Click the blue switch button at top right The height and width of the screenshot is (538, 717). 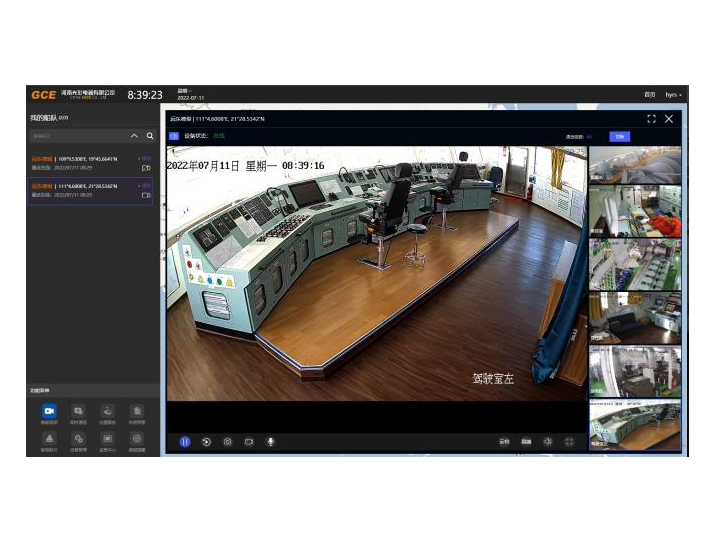pos(619,136)
